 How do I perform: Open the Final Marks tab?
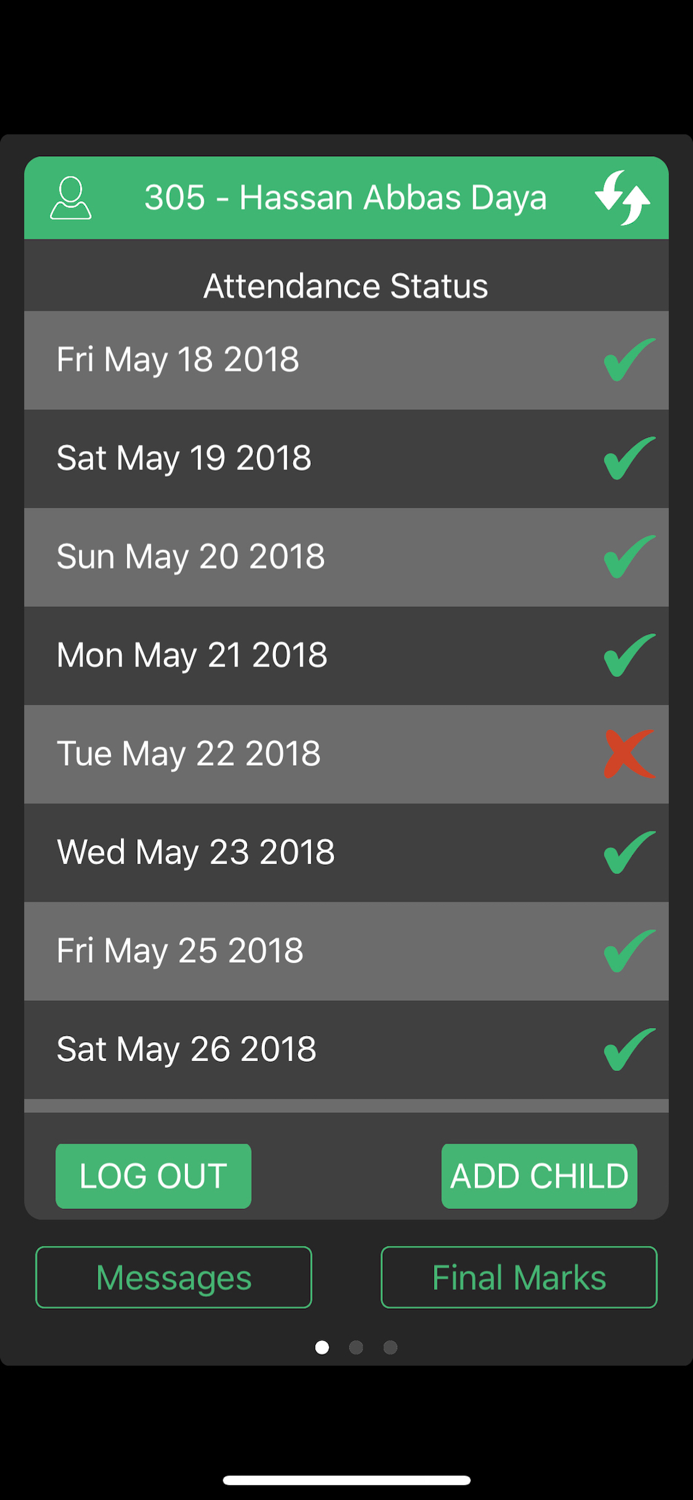pyautogui.click(x=519, y=1277)
